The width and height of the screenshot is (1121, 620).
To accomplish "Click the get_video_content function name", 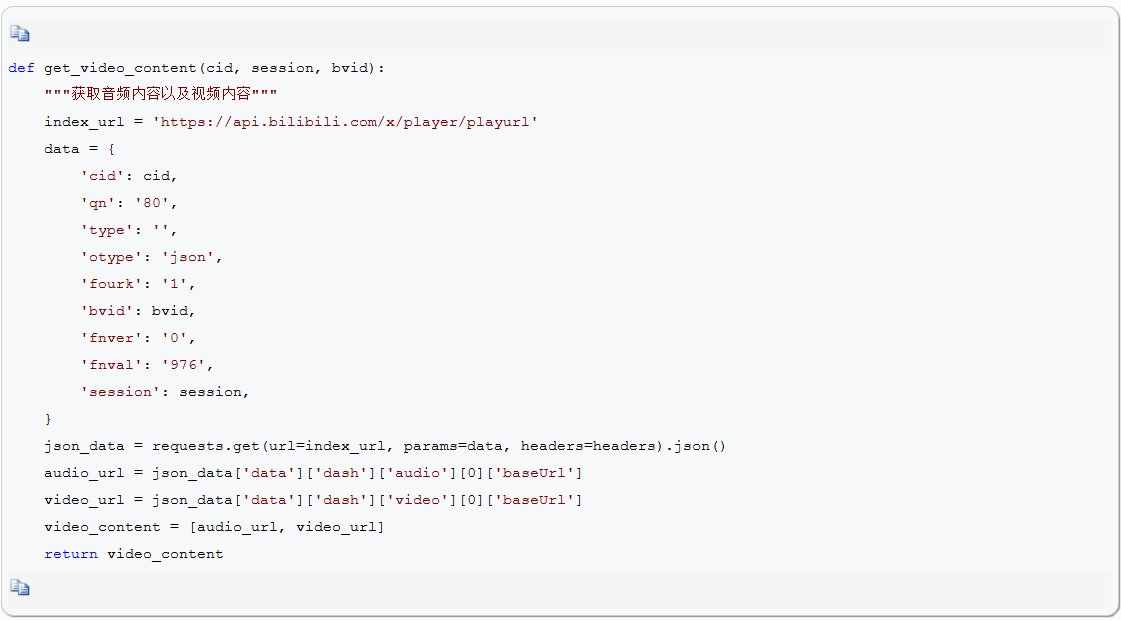I will coord(121,68).
